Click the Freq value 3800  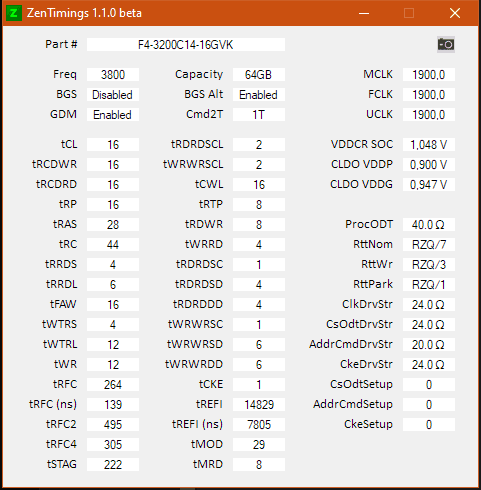click(113, 74)
